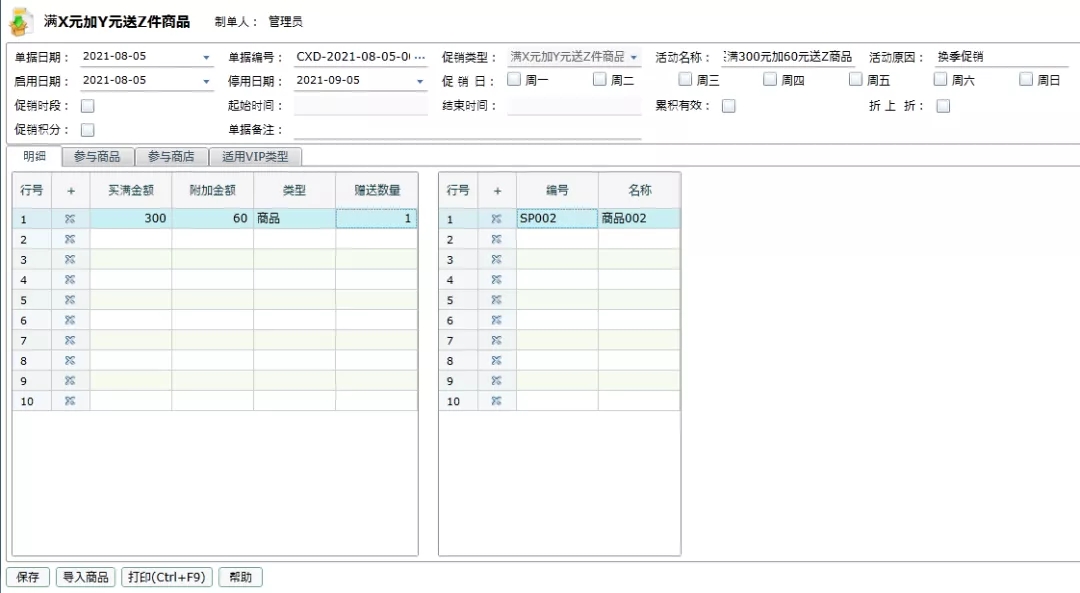Toggle the 折上折 checkbox
The height and width of the screenshot is (593, 1080).
tap(944, 106)
